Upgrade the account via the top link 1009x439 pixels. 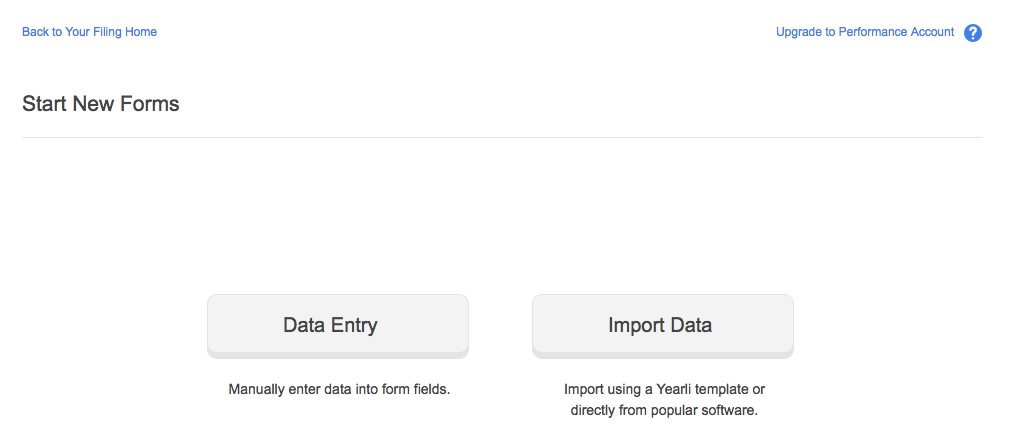point(865,32)
